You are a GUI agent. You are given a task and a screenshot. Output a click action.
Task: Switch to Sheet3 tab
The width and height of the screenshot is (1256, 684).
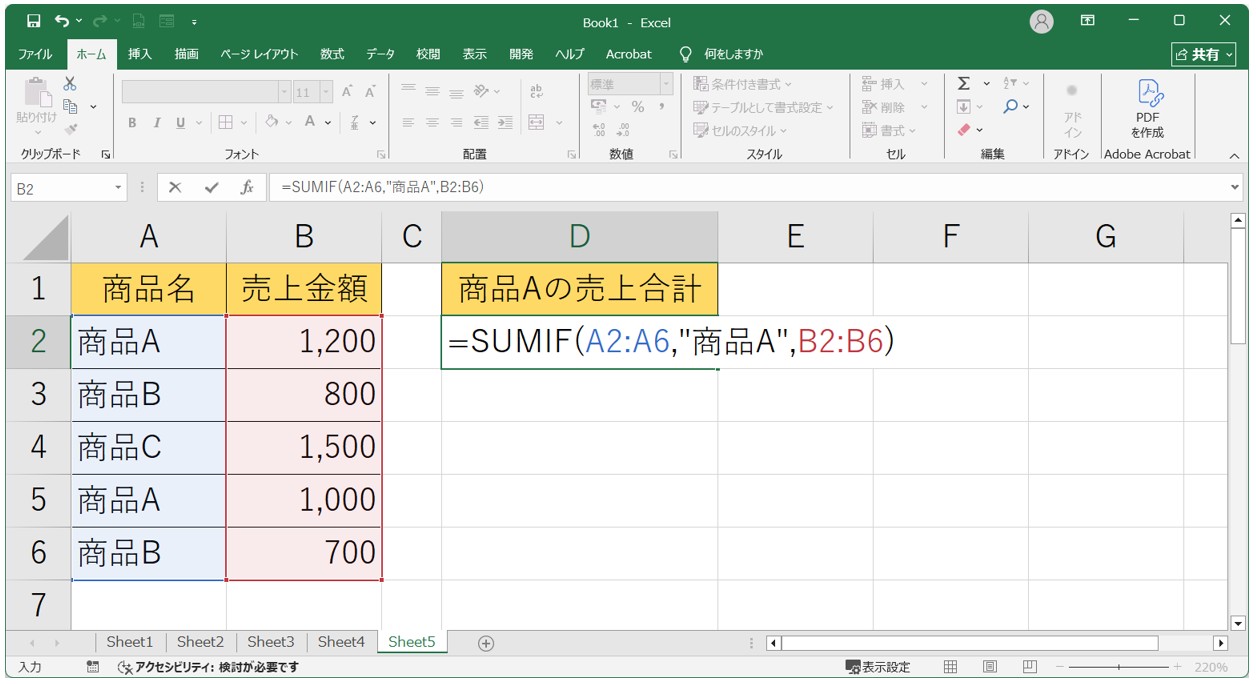click(271, 642)
